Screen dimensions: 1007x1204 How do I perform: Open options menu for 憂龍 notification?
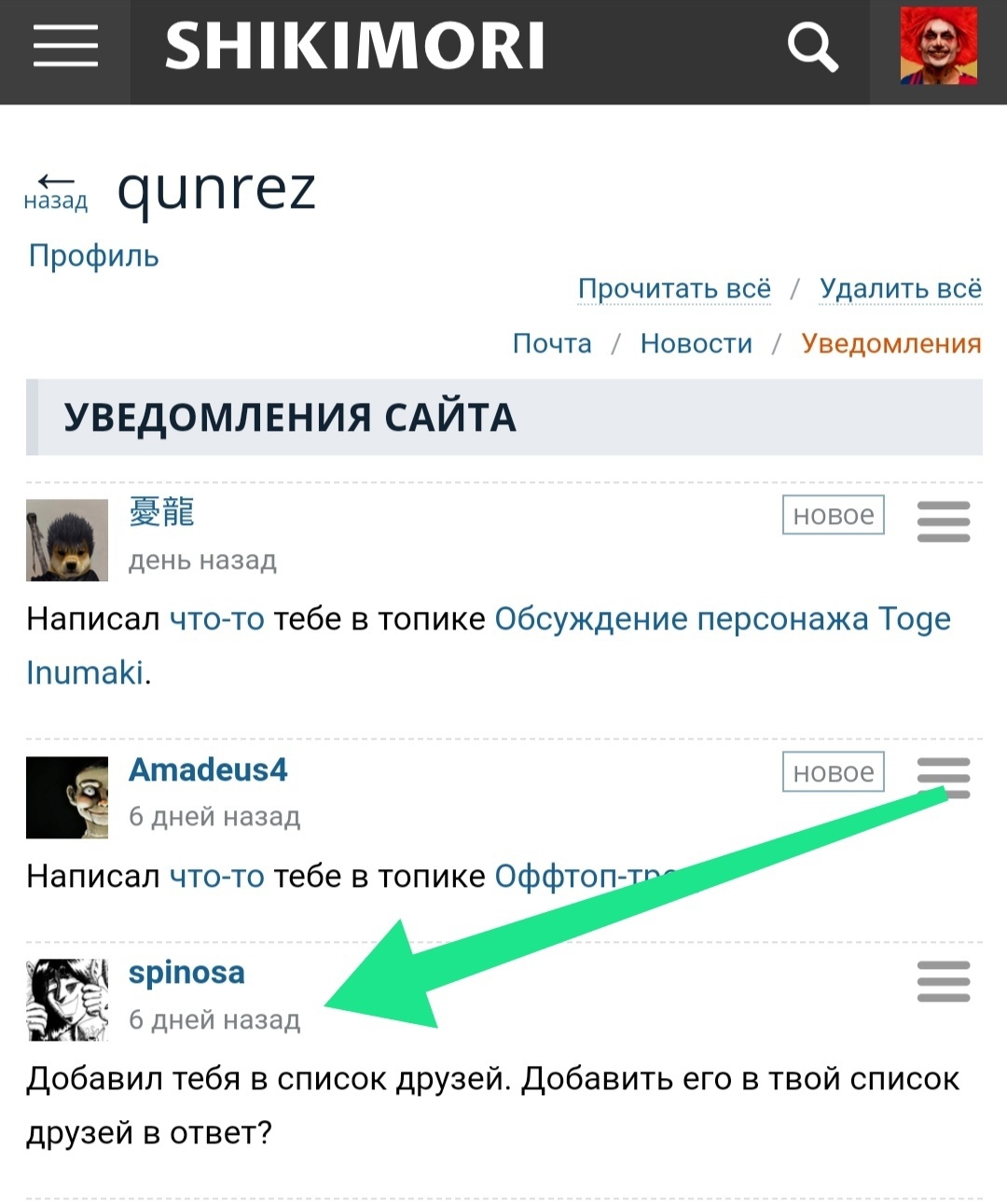tap(944, 521)
